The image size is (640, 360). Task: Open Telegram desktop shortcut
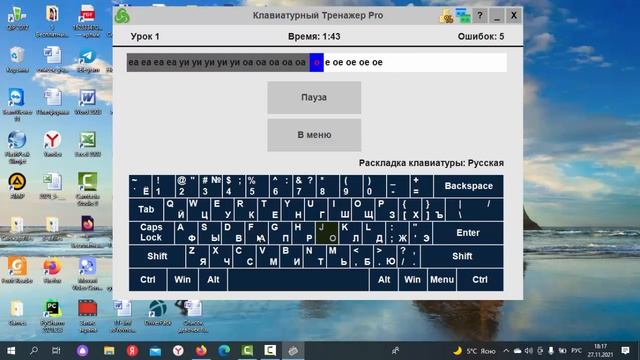pos(87,60)
